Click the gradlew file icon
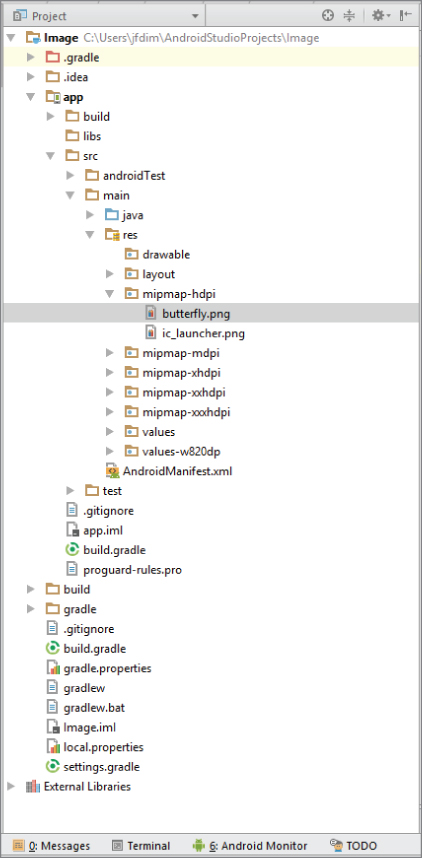This screenshot has width=422, height=858. (x=52, y=688)
